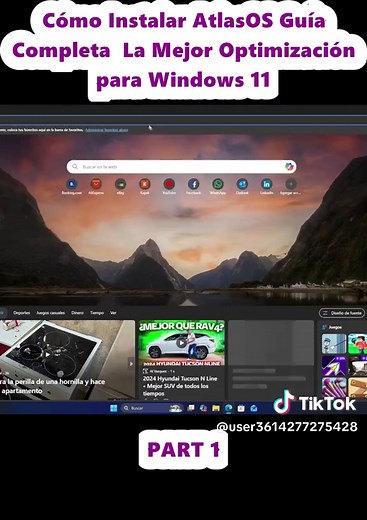Open the white Hyundai SUV video thumbnail
Viewport: 367px width, 520px height.
click(x=182, y=343)
